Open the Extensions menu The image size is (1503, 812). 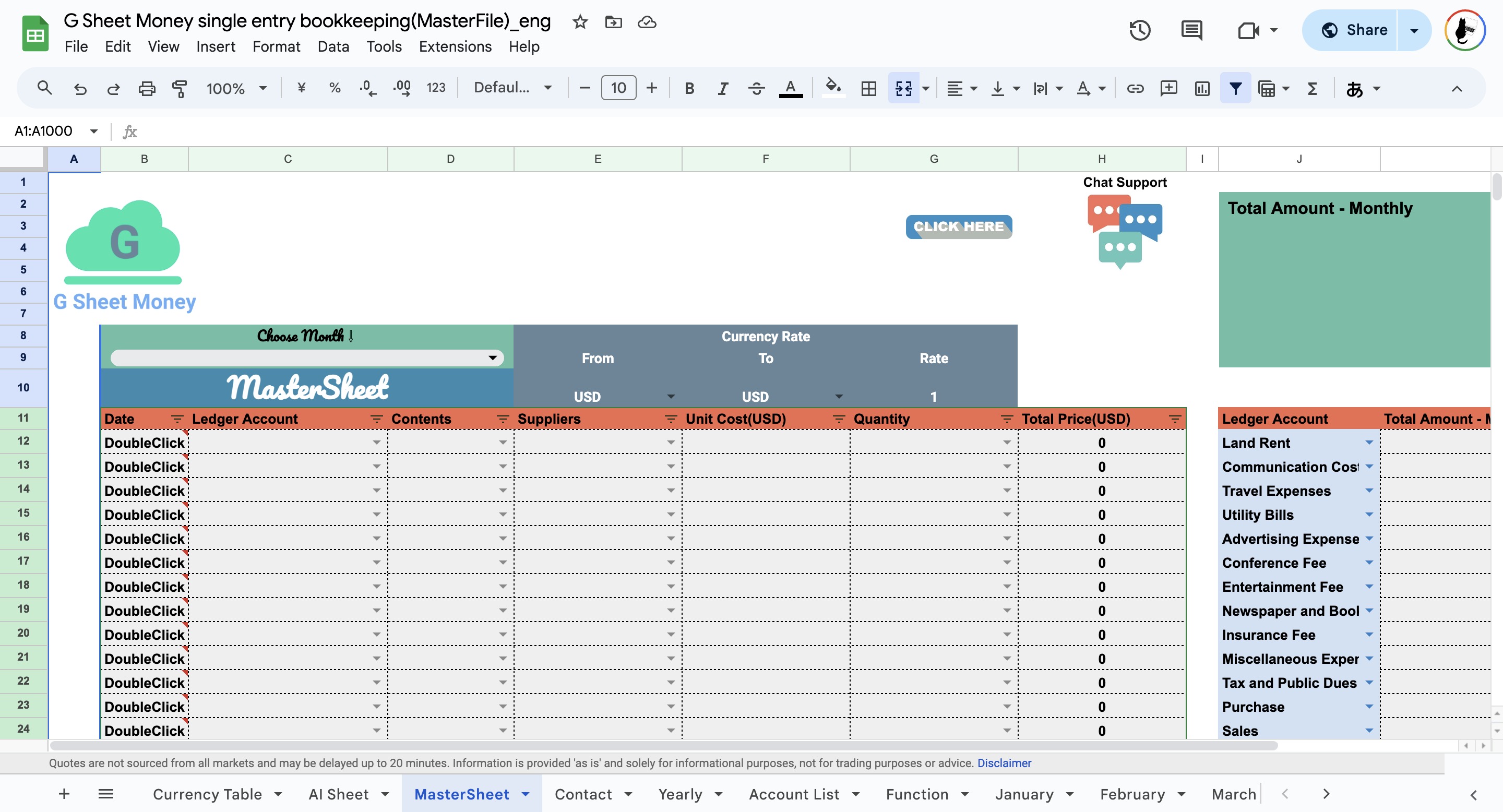click(455, 46)
